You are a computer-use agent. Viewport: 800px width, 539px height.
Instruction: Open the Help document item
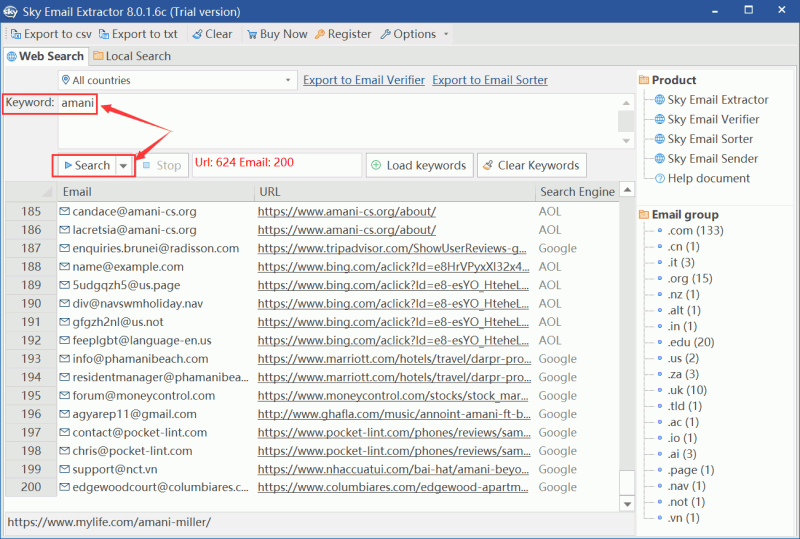(703, 179)
